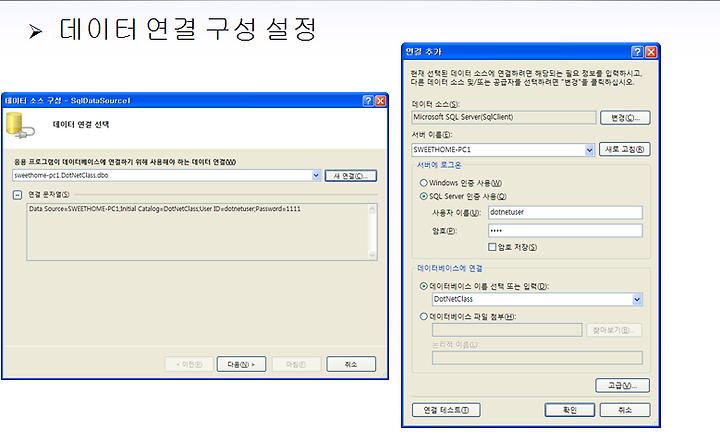Confirm connection with 확인 button
The height and width of the screenshot is (441, 720).
click(570, 410)
